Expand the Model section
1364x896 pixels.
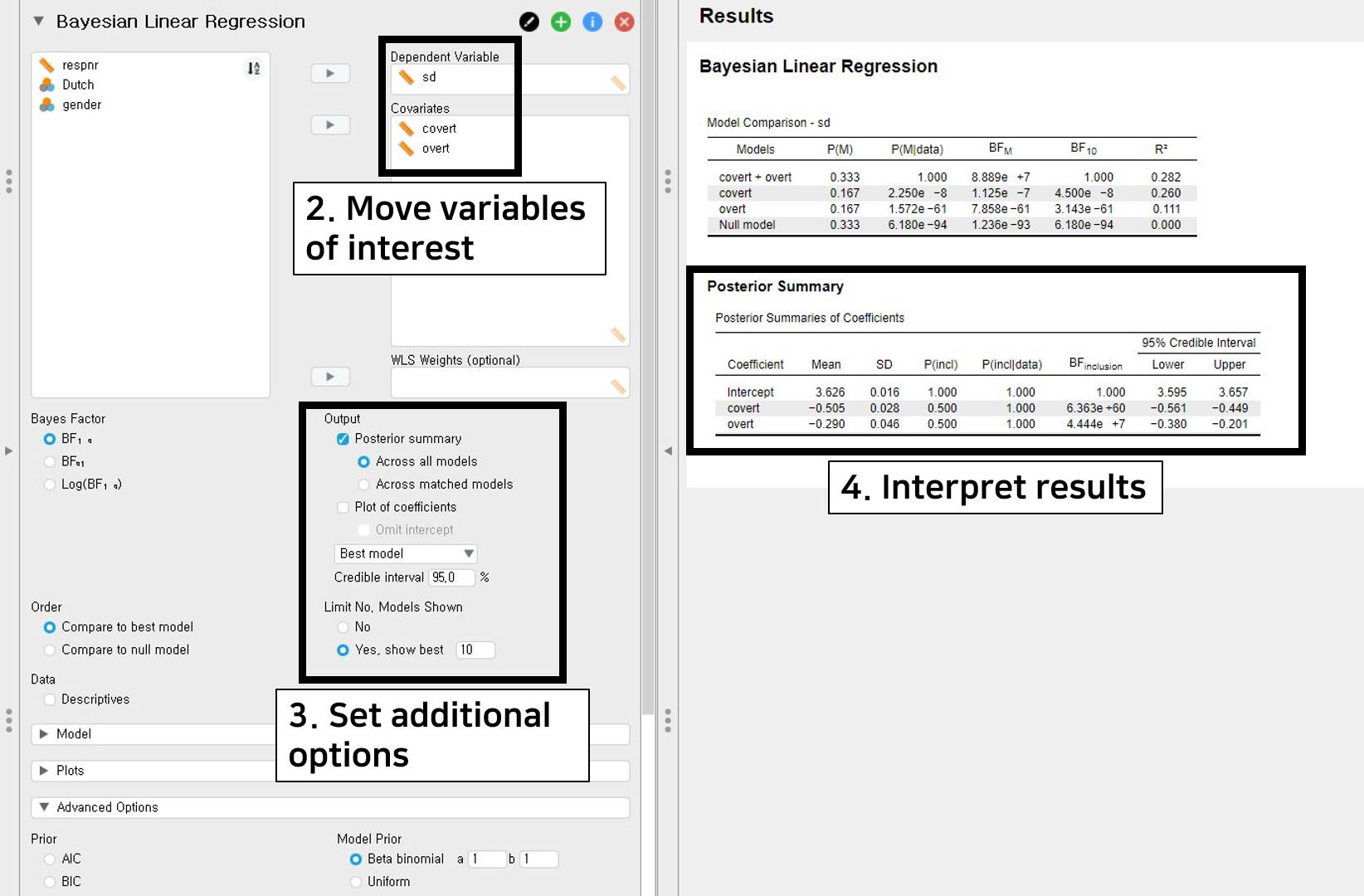click(x=73, y=734)
